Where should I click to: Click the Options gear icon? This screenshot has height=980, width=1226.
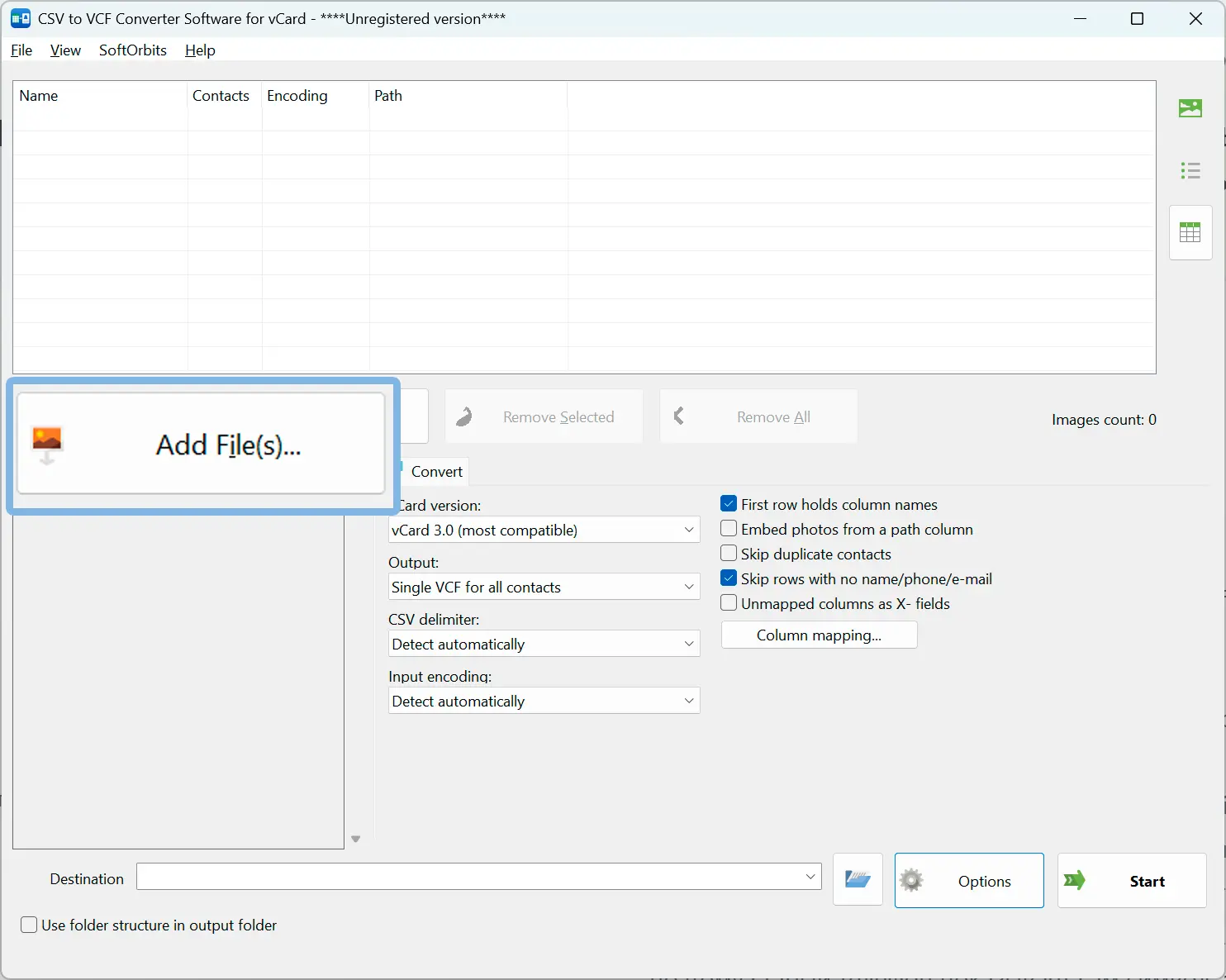(x=911, y=881)
